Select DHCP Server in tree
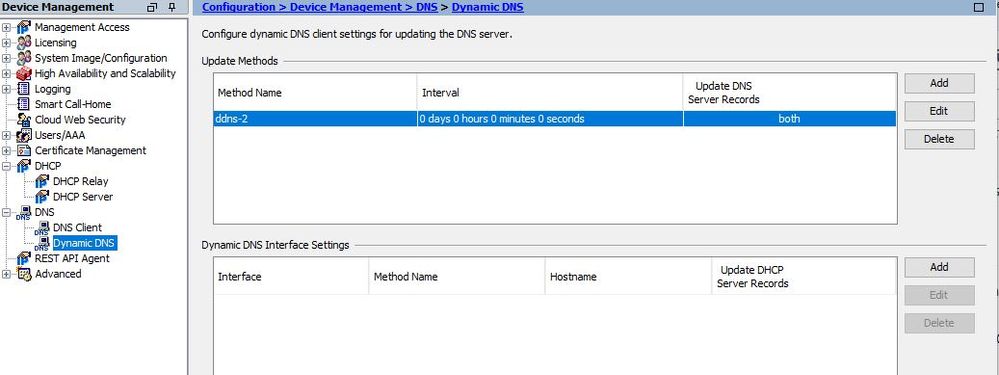Image resolution: width=999 pixels, height=375 pixels. (x=83, y=197)
